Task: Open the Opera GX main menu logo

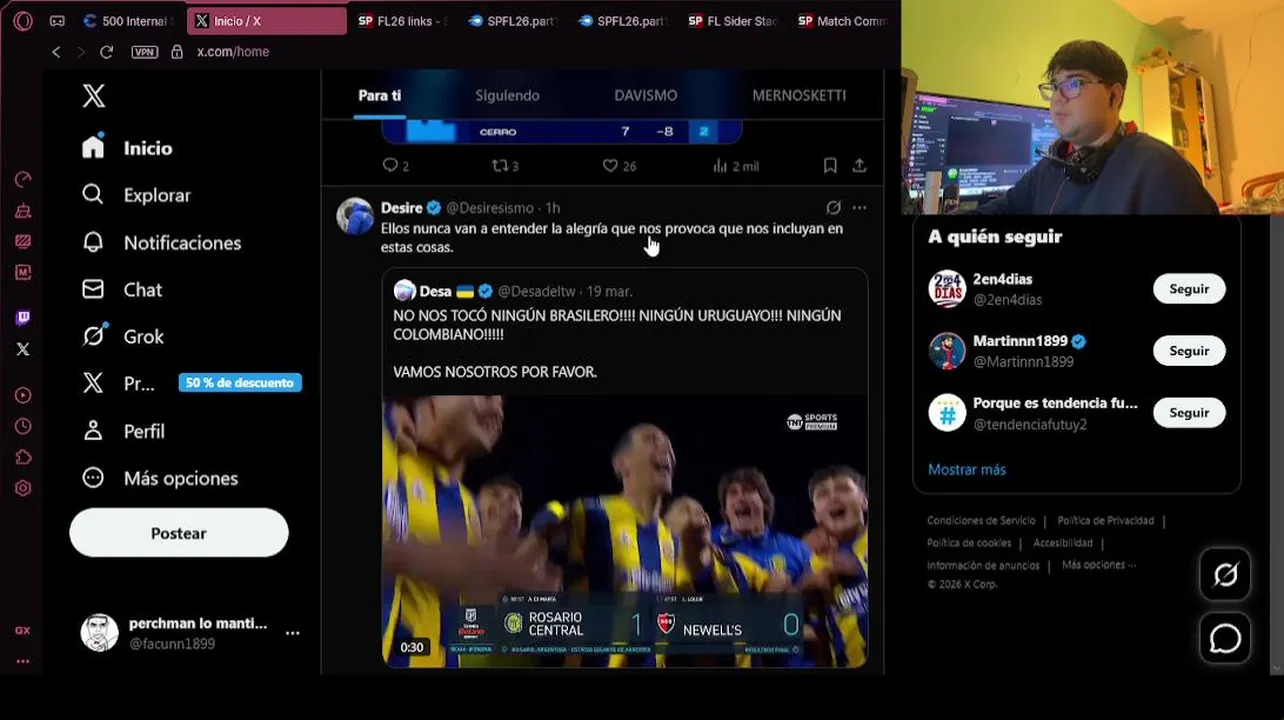Action: [23, 21]
